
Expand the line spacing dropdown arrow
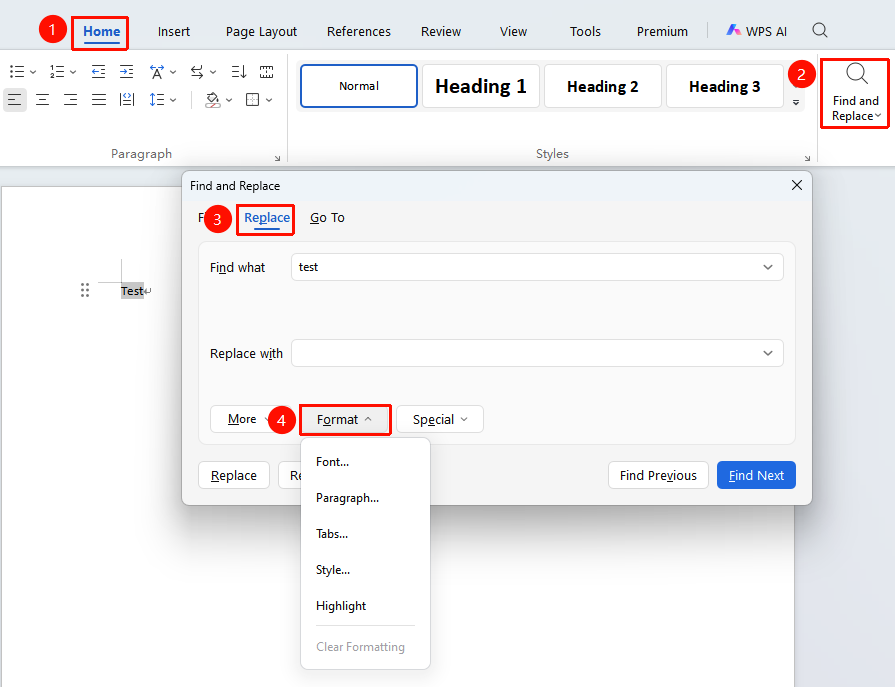(x=173, y=100)
